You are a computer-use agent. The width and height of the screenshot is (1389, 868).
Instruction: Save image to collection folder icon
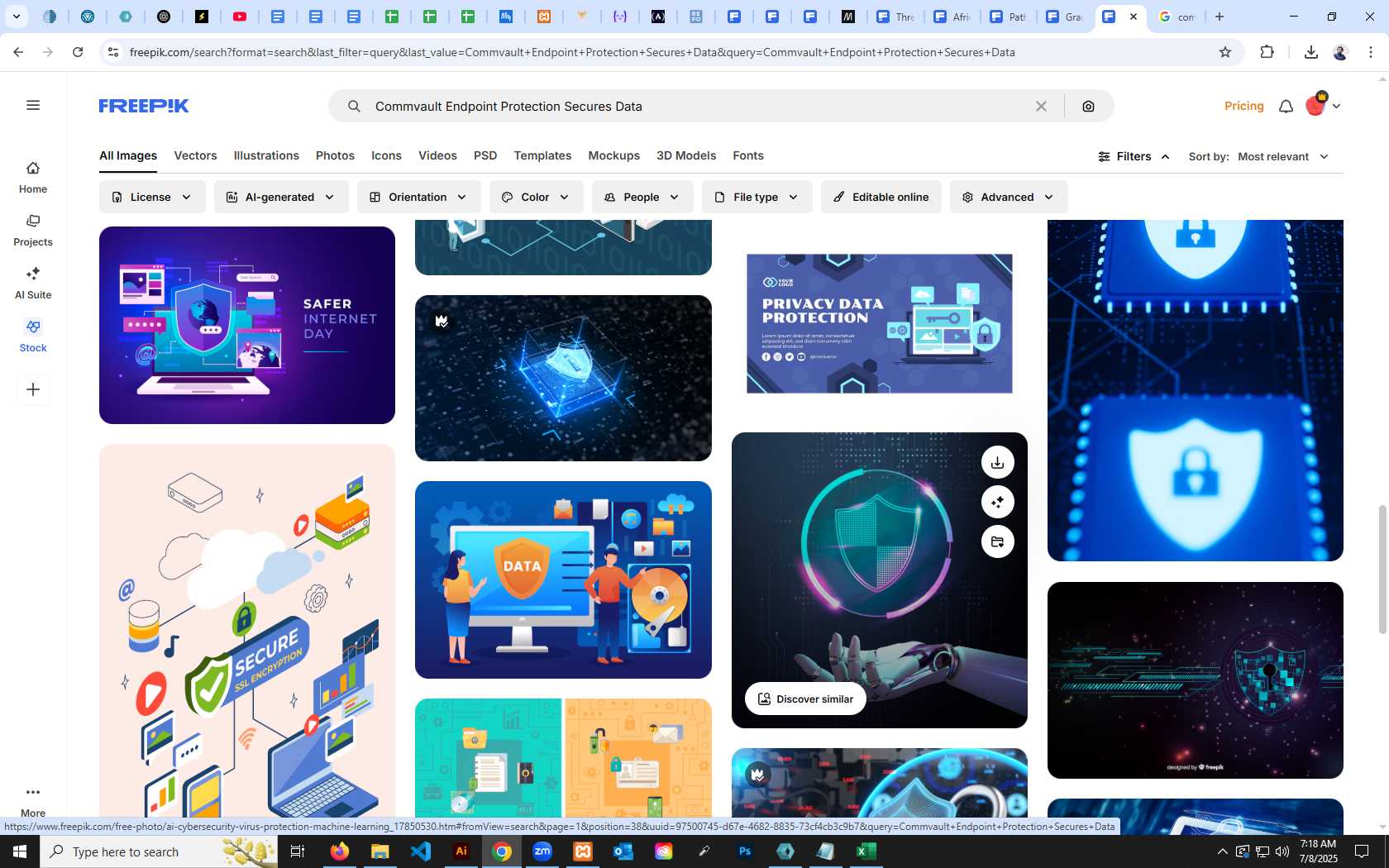tap(998, 541)
